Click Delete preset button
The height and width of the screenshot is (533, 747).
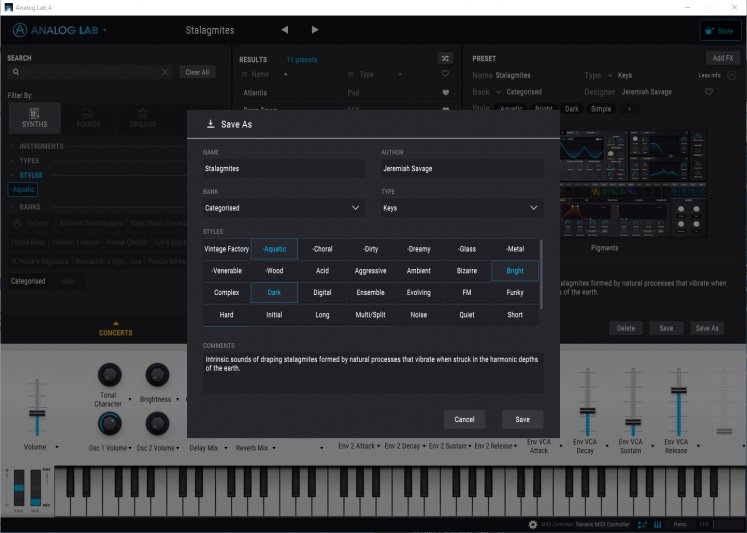pos(626,328)
